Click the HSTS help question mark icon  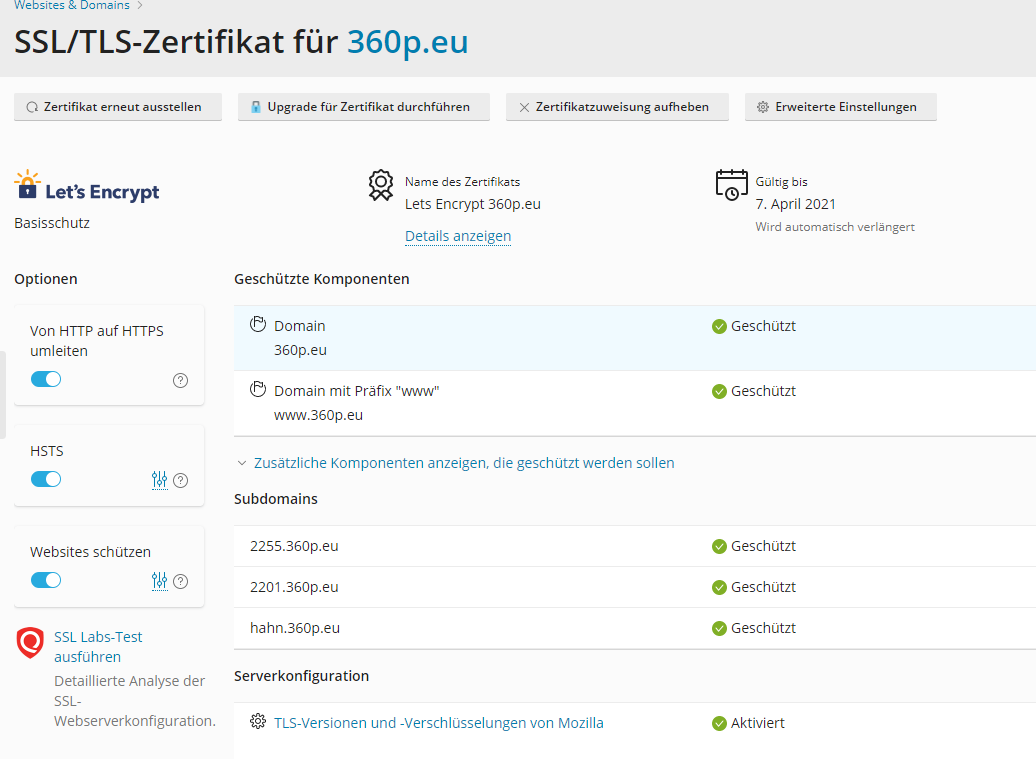point(181,480)
